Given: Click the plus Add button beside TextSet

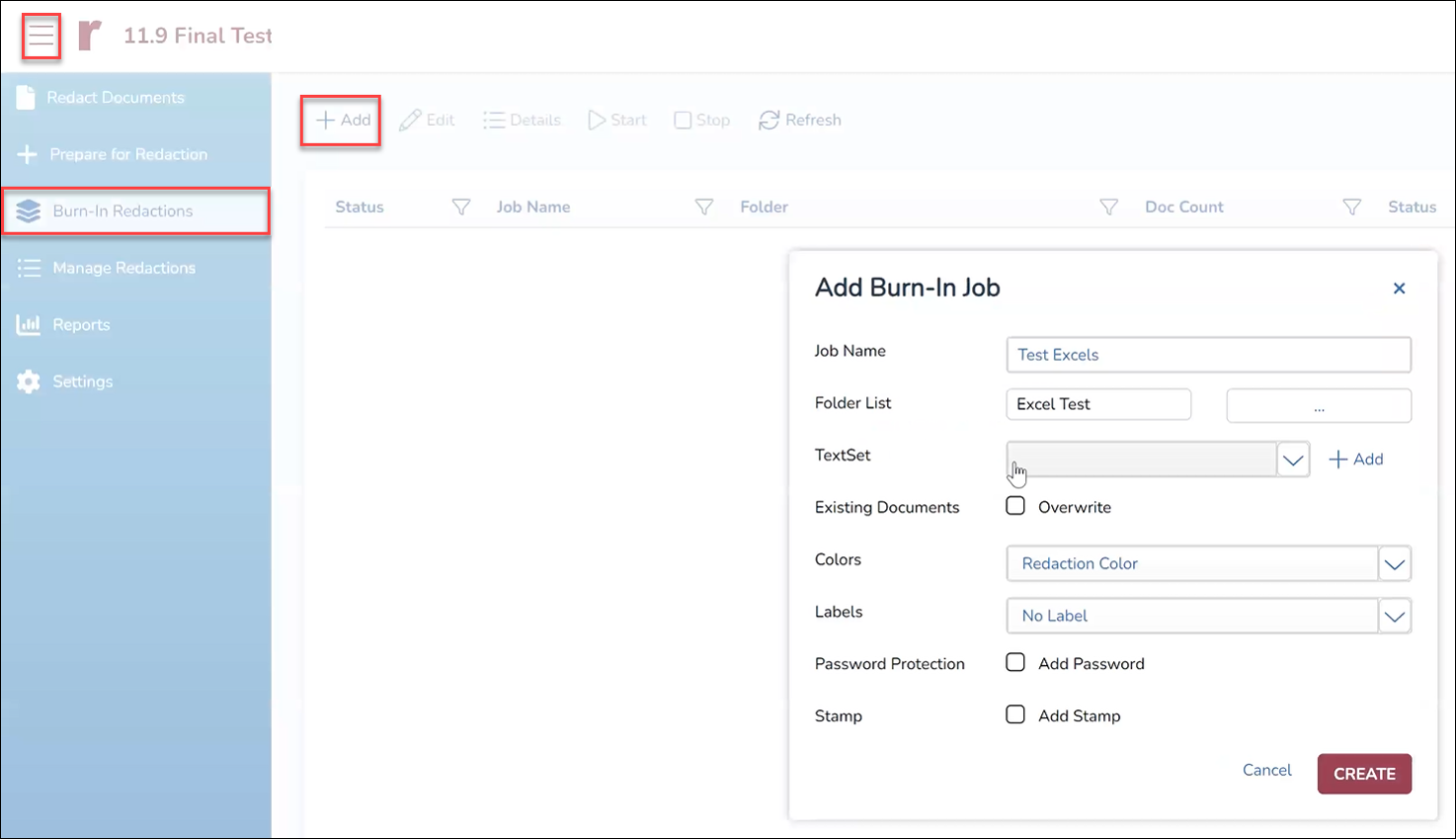Looking at the screenshot, I should (1355, 460).
